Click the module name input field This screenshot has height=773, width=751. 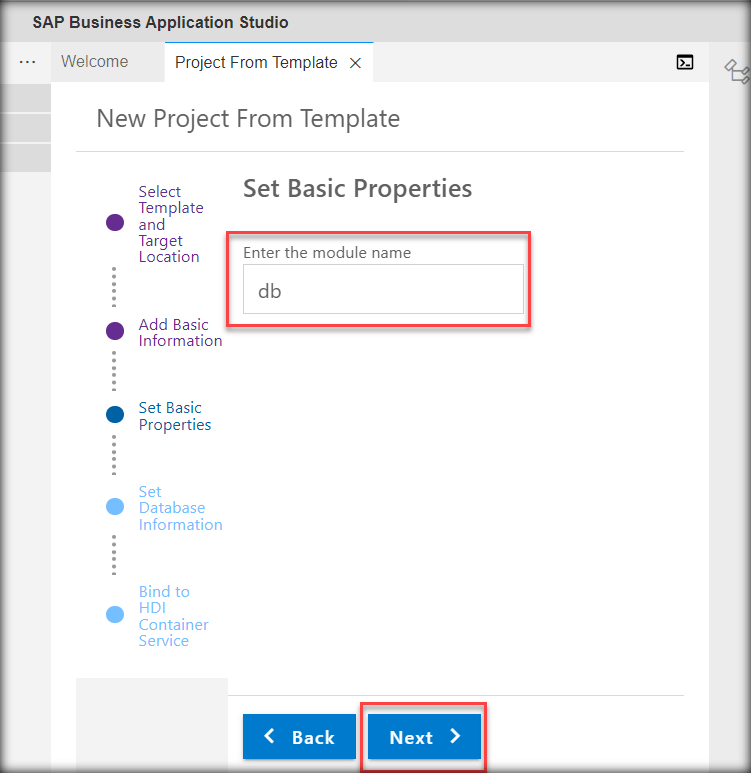point(383,289)
